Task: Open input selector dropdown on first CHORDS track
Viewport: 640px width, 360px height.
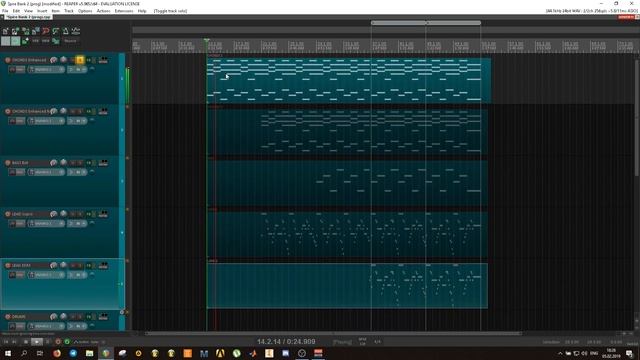Action: pyautogui.click(x=46, y=69)
